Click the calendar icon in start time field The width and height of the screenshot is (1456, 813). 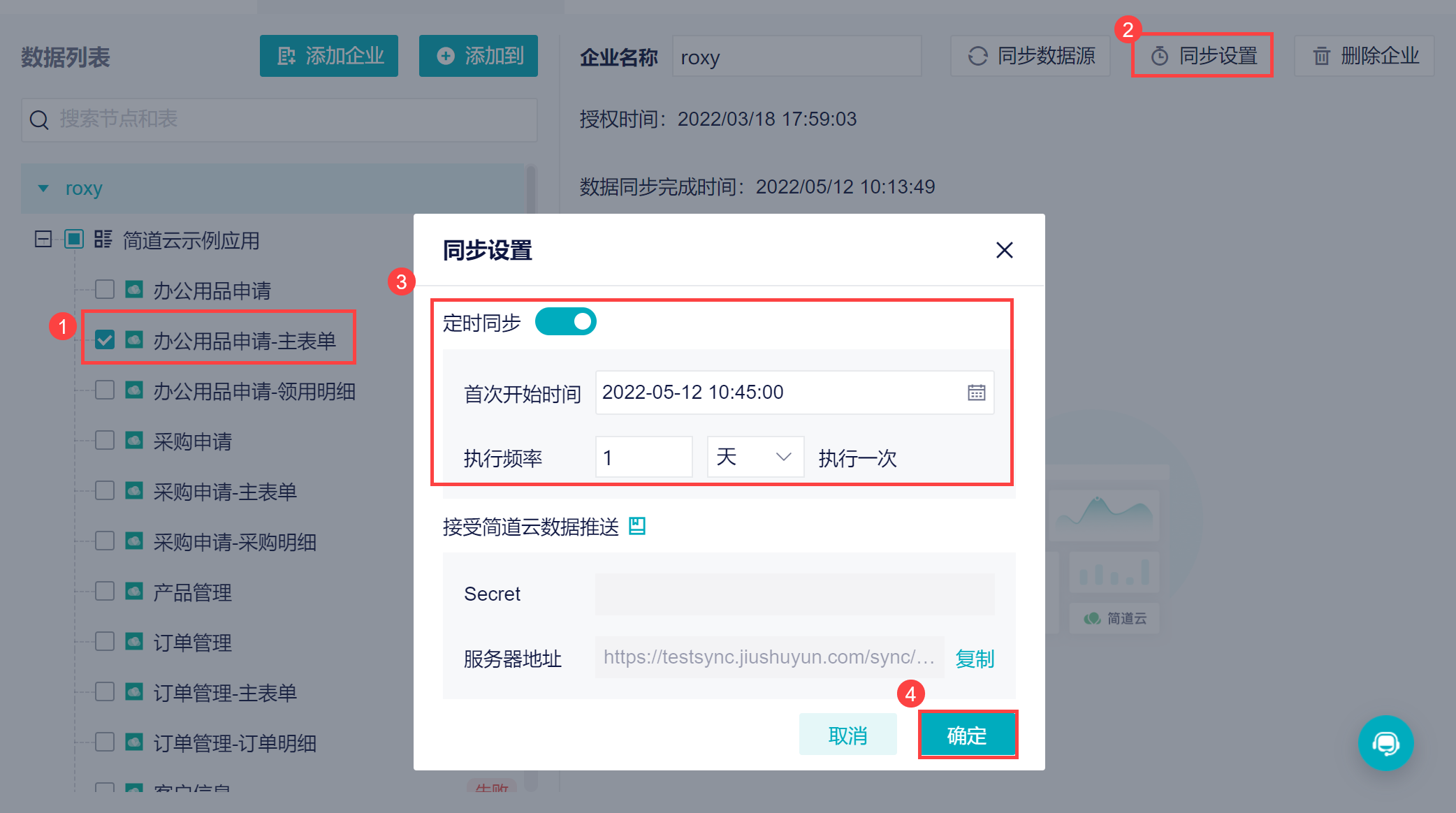[x=976, y=393]
